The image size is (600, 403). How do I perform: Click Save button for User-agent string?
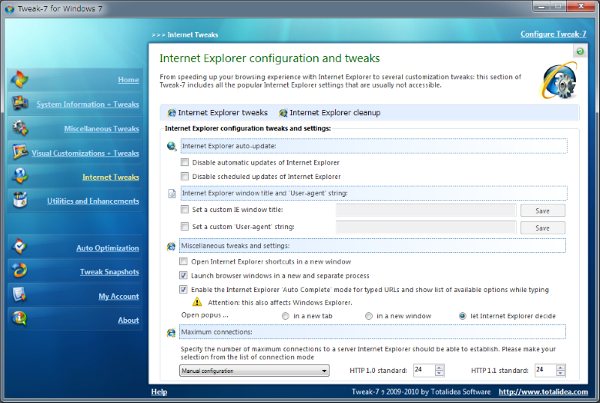(x=543, y=228)
